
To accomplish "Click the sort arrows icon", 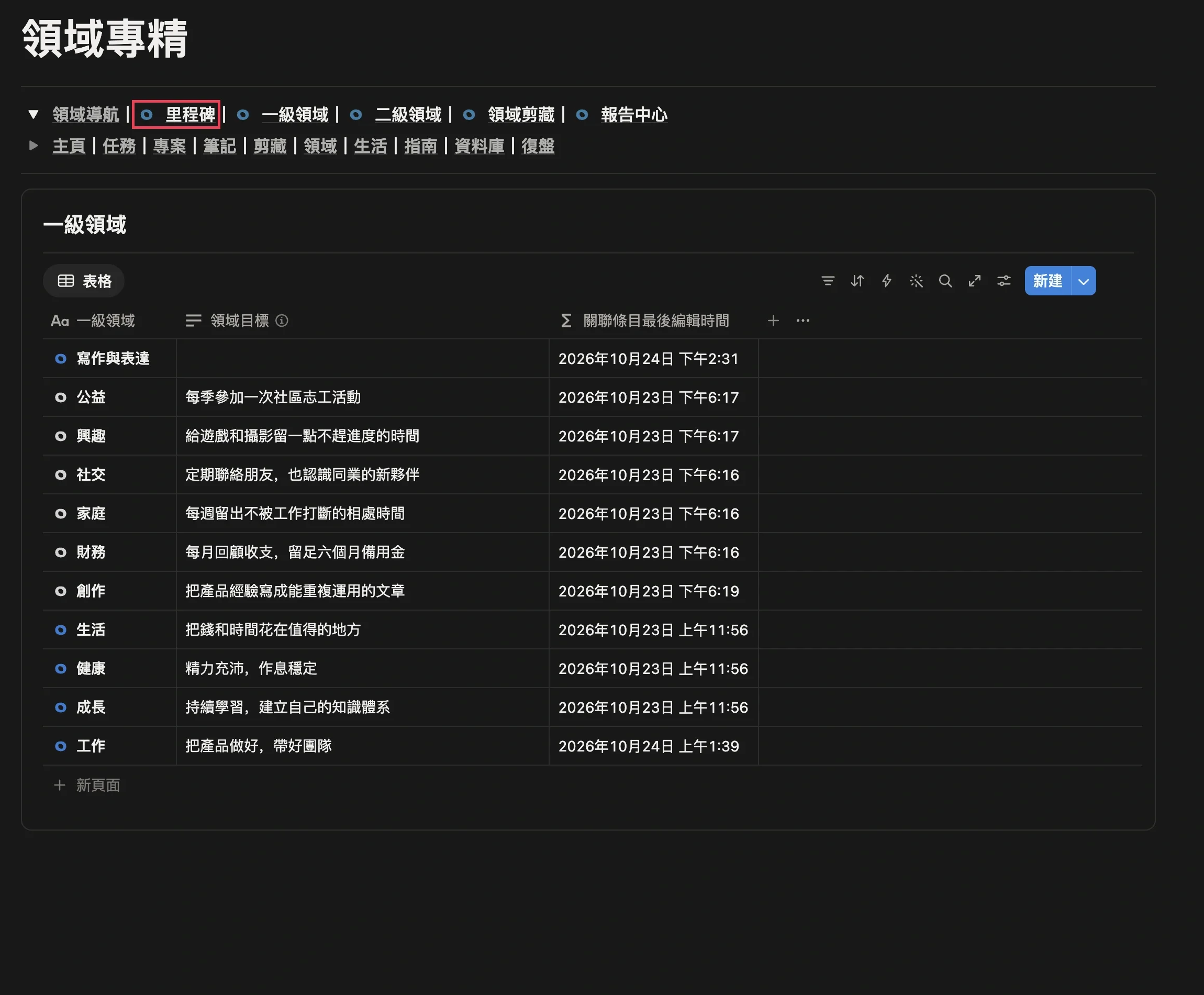I will pos(857,281).
